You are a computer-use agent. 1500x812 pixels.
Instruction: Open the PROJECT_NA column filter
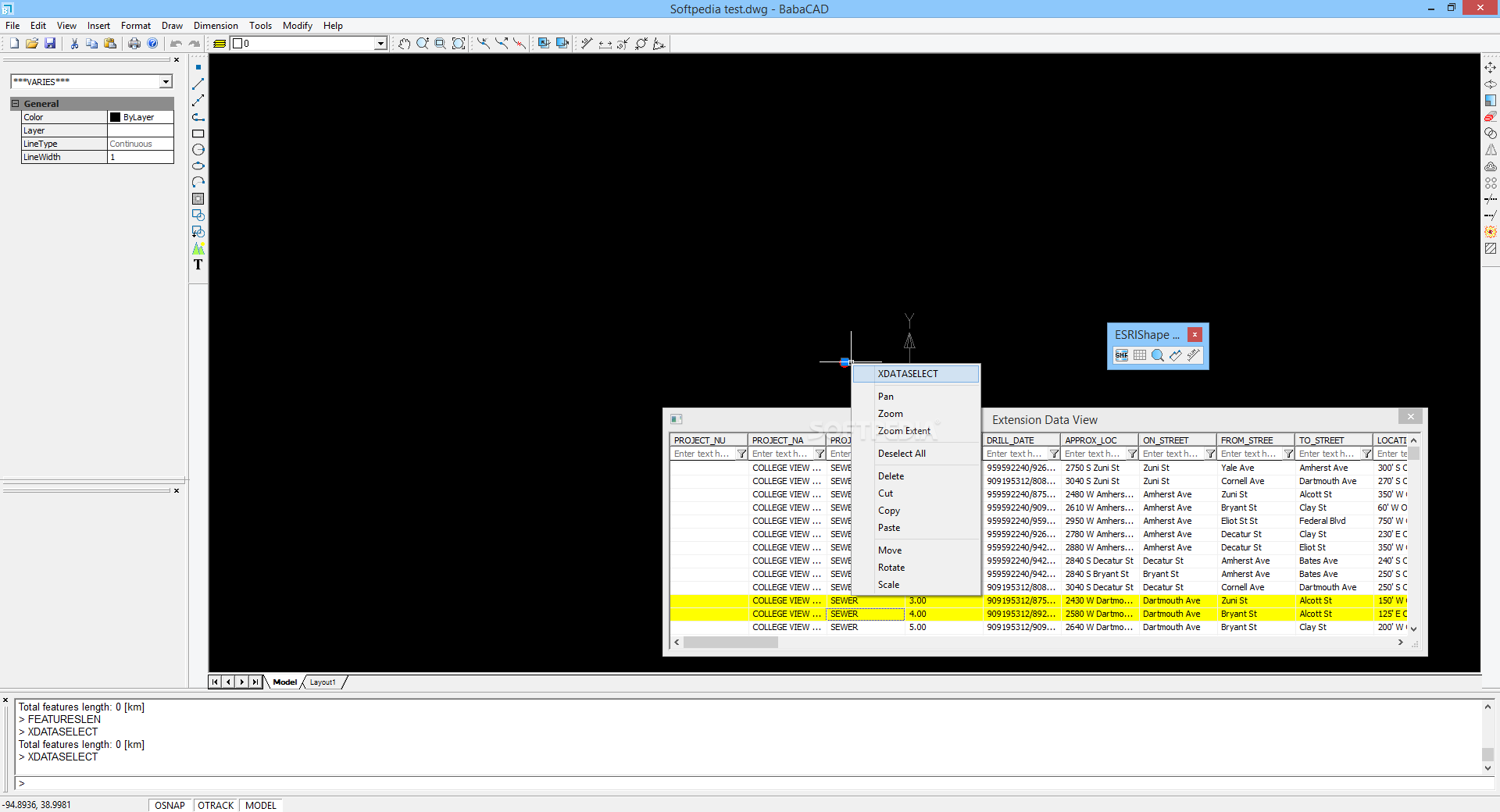[x=820, y=454]
